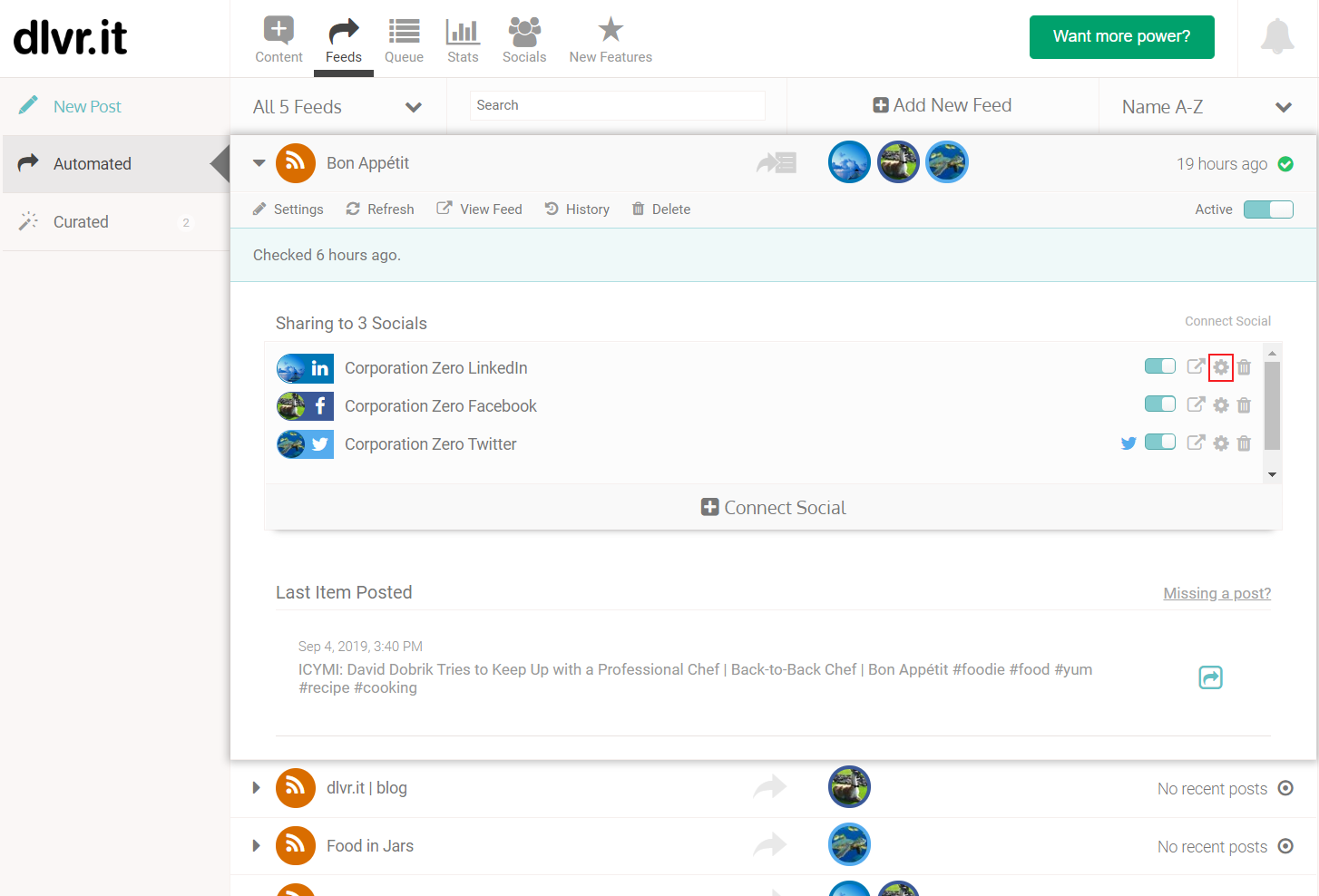
Task: Toggle the feed Active switch
Action: pos(1268,209)
